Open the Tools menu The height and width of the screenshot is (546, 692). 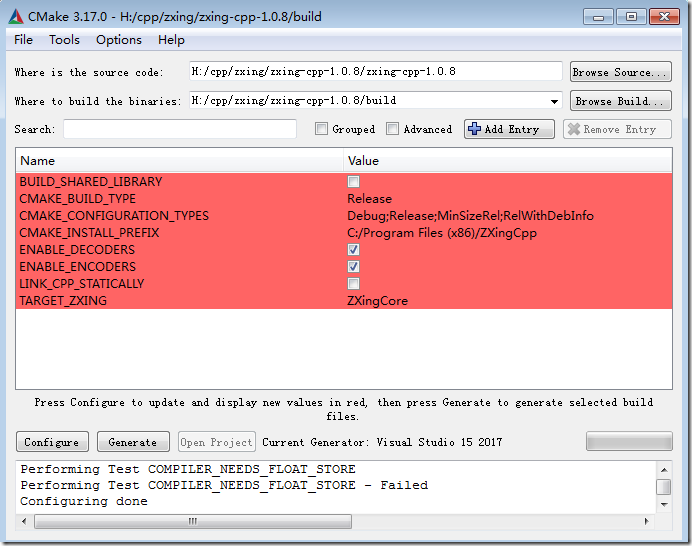(64, 40)
